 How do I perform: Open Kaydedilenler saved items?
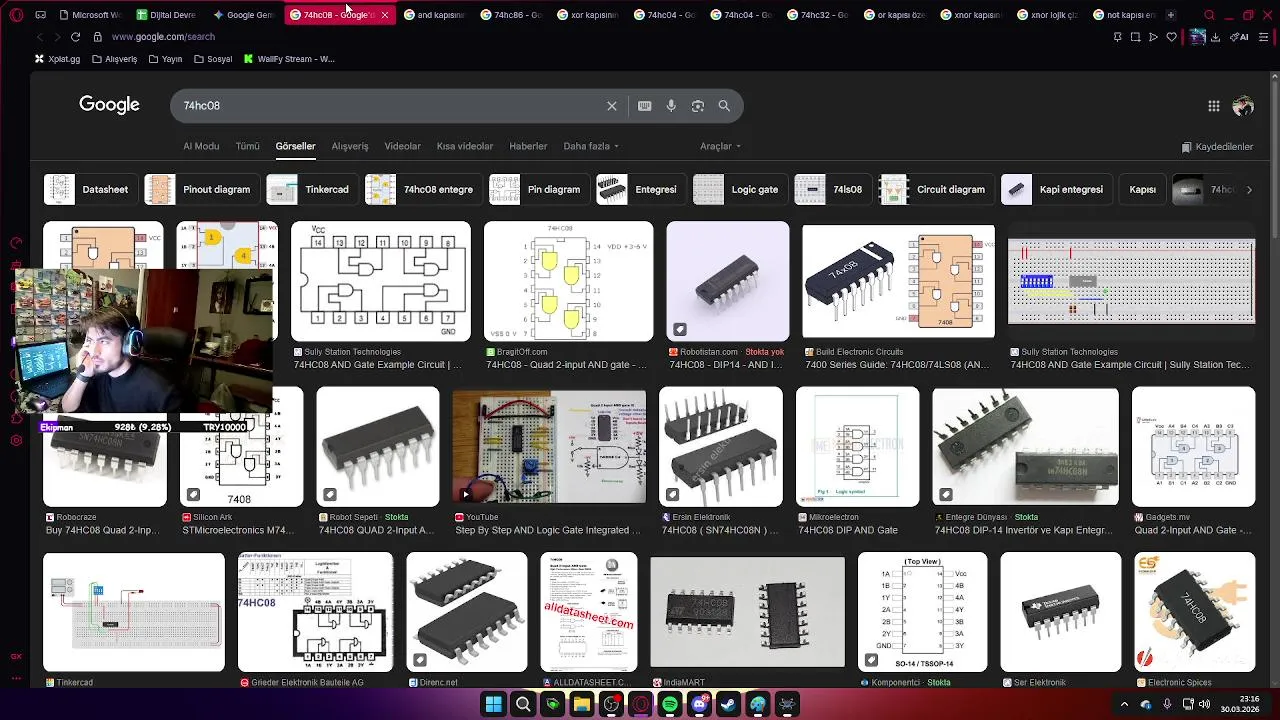[x=1217, y=147]
